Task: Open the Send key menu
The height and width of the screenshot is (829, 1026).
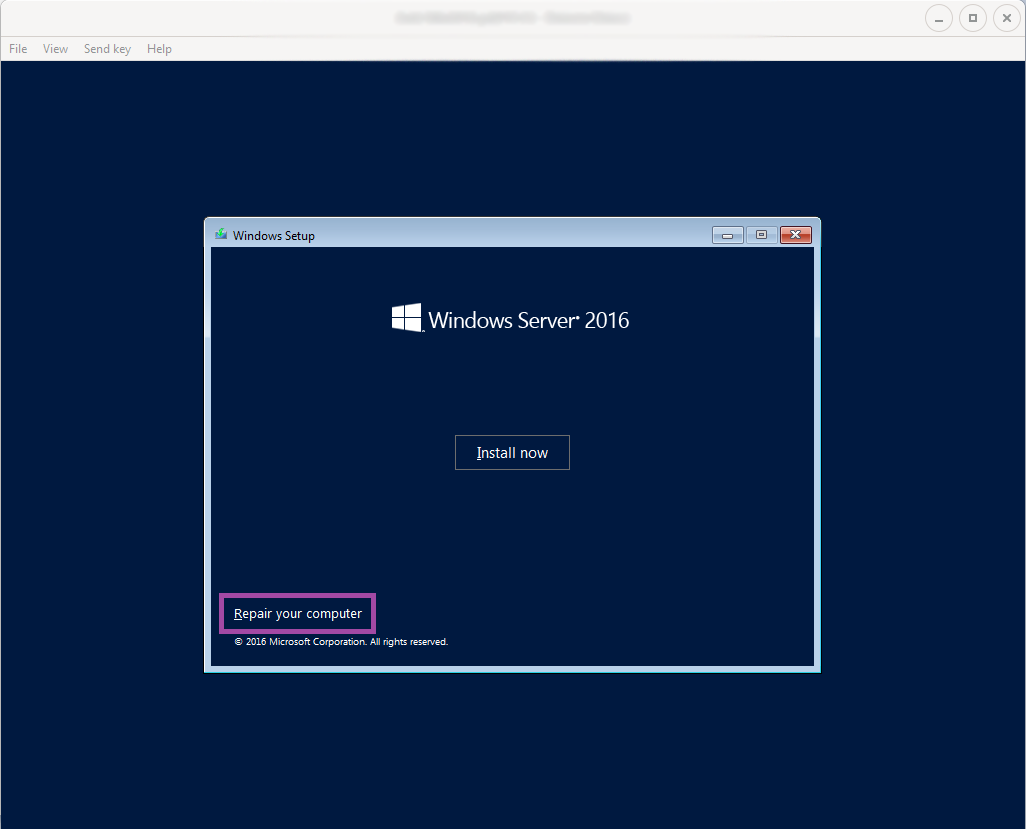Action: pos(107,49)
